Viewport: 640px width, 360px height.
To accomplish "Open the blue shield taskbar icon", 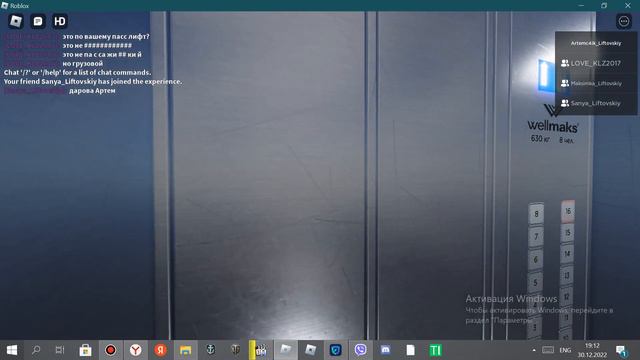I will [336, 350].
